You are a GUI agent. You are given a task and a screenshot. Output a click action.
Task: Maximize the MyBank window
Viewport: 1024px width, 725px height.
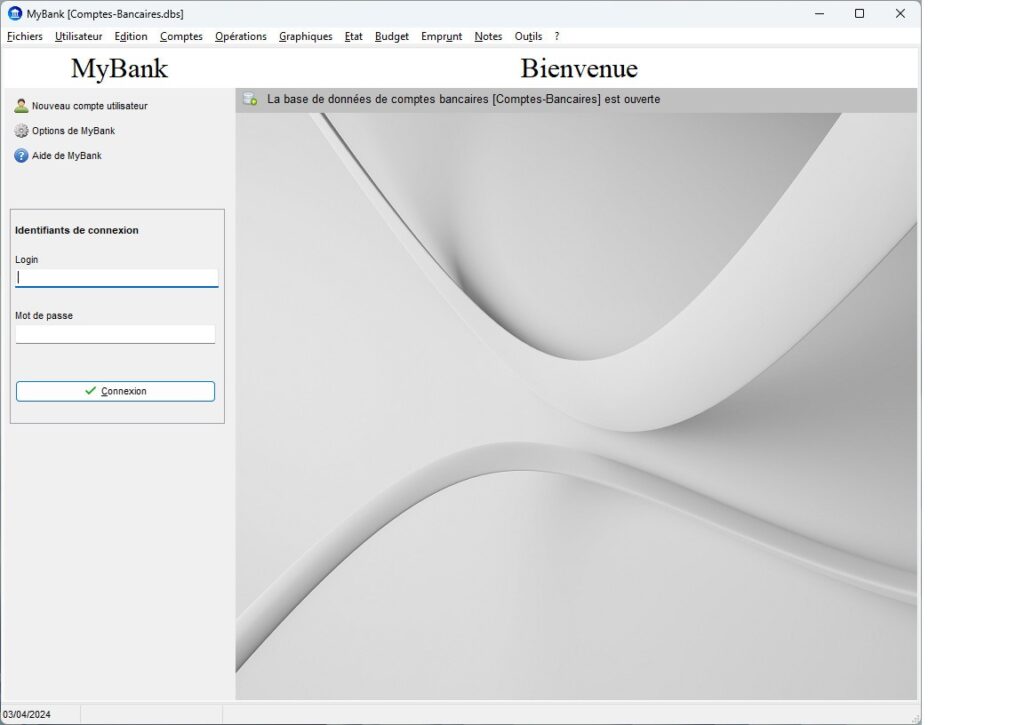coord(859,14)
